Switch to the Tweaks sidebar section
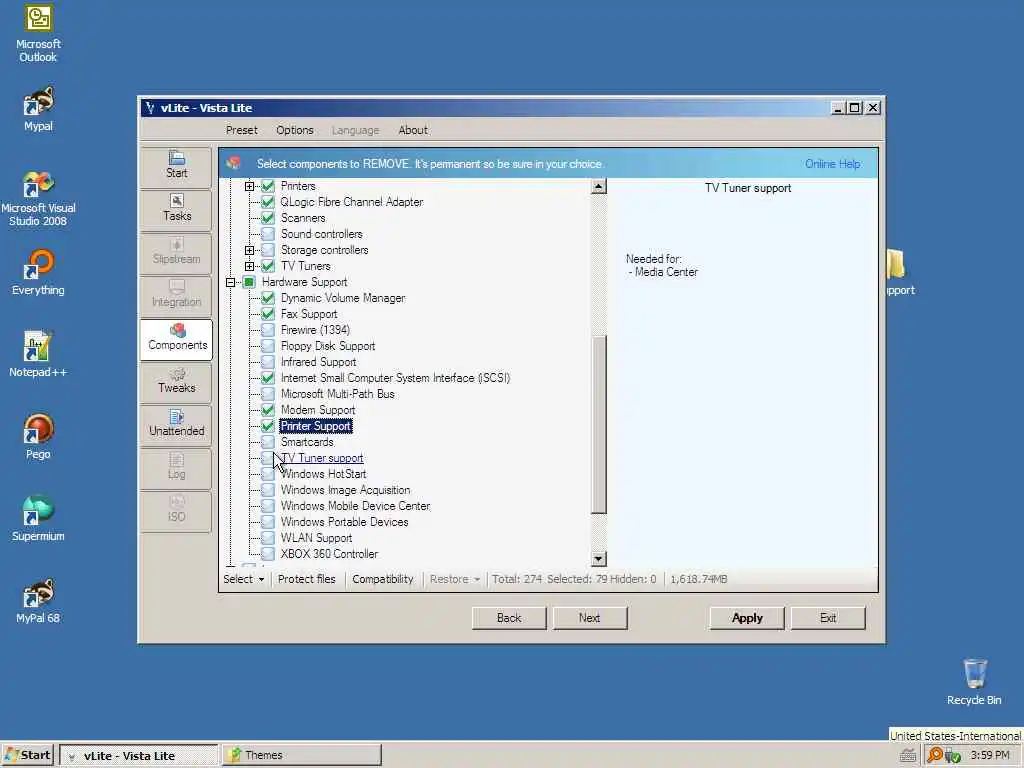 [x=176, y=381]
